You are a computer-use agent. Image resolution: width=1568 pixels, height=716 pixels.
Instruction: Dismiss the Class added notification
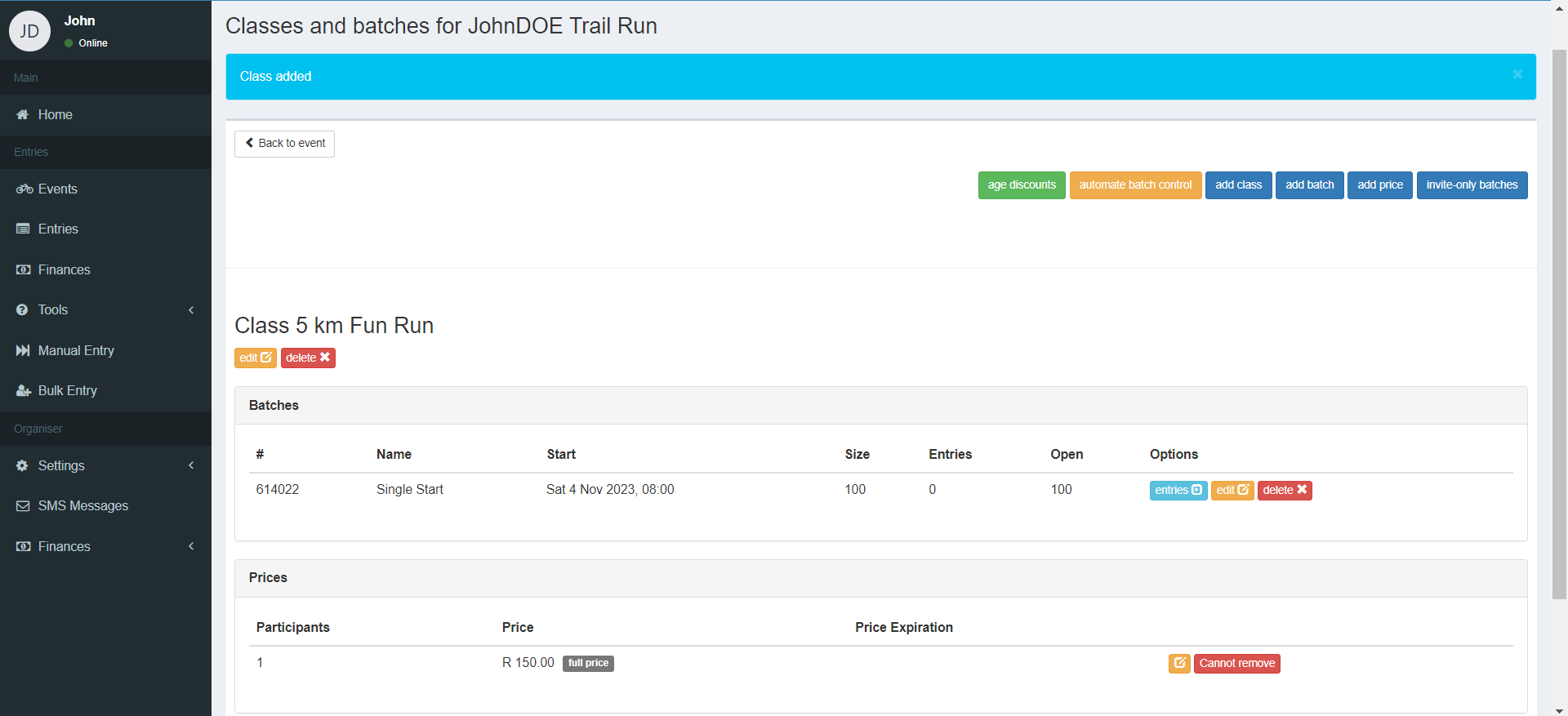[x=1517, y=74]
